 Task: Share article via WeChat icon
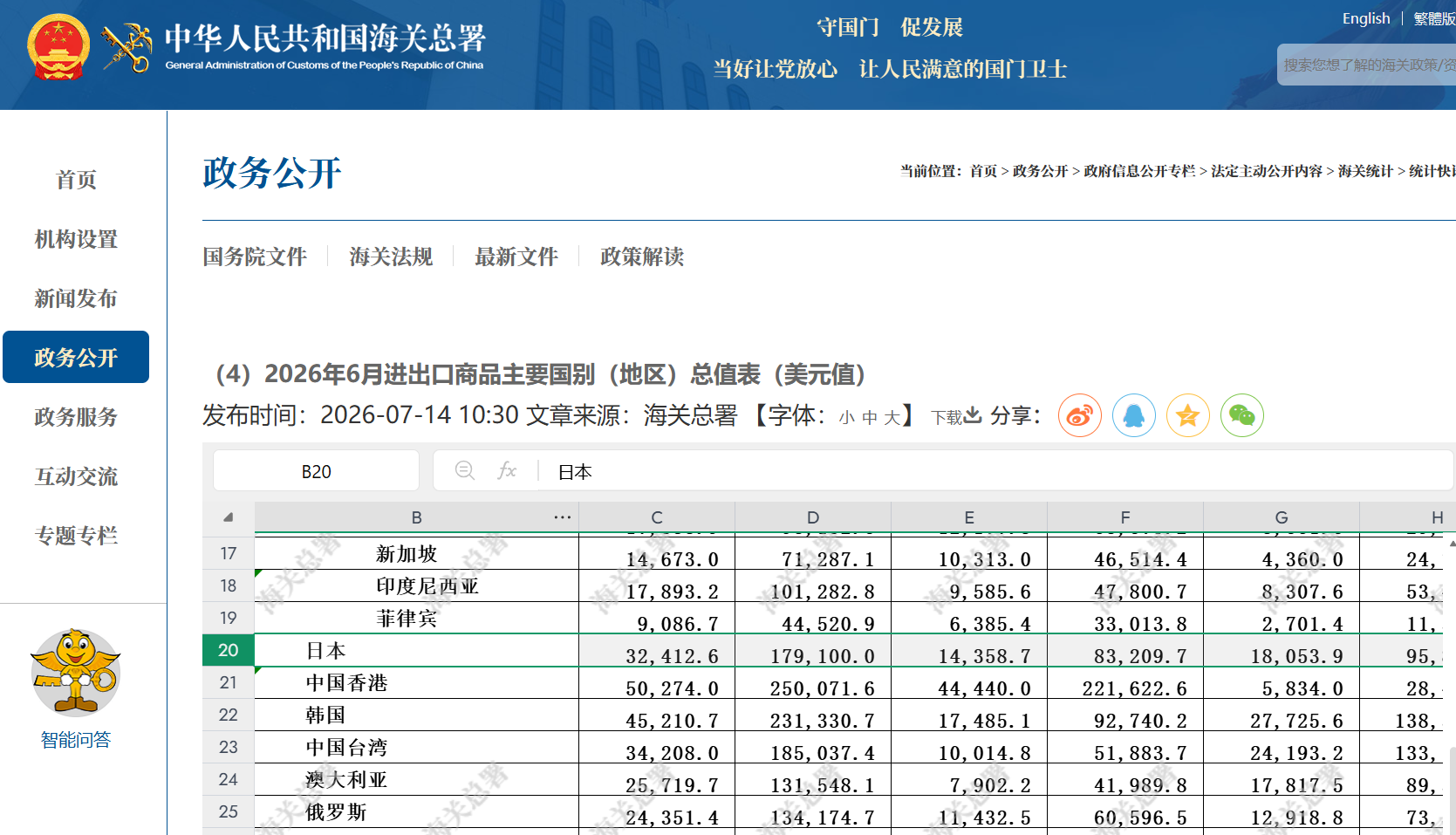tap(1242, 415)
